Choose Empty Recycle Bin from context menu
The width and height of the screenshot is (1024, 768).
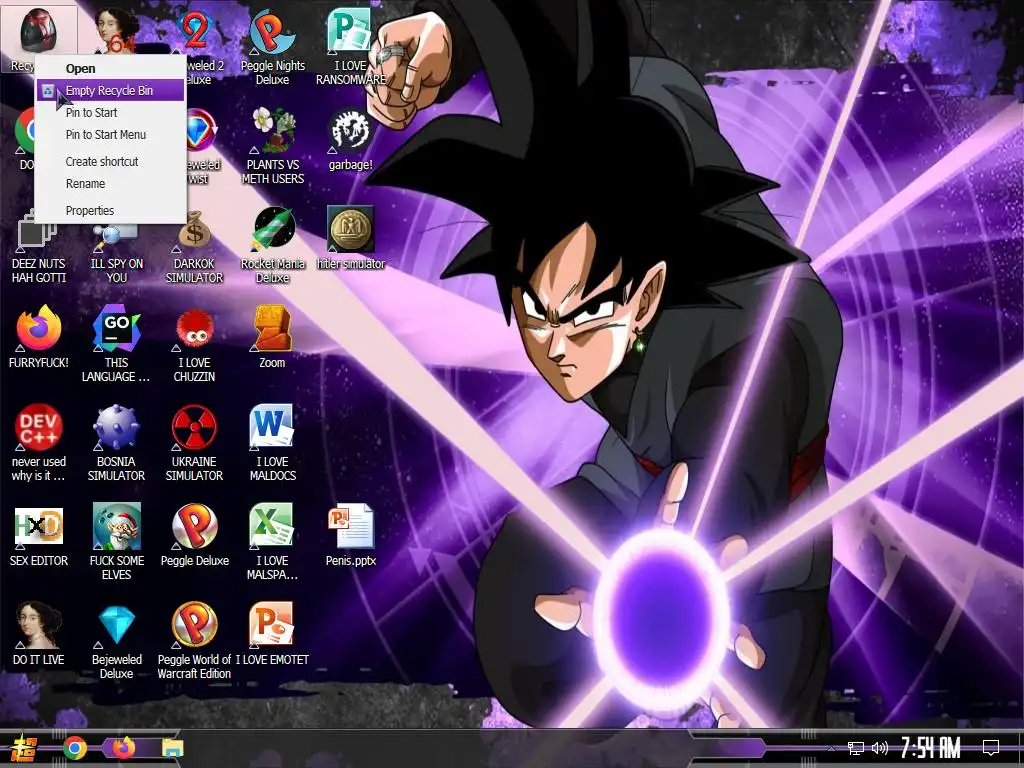110,91
